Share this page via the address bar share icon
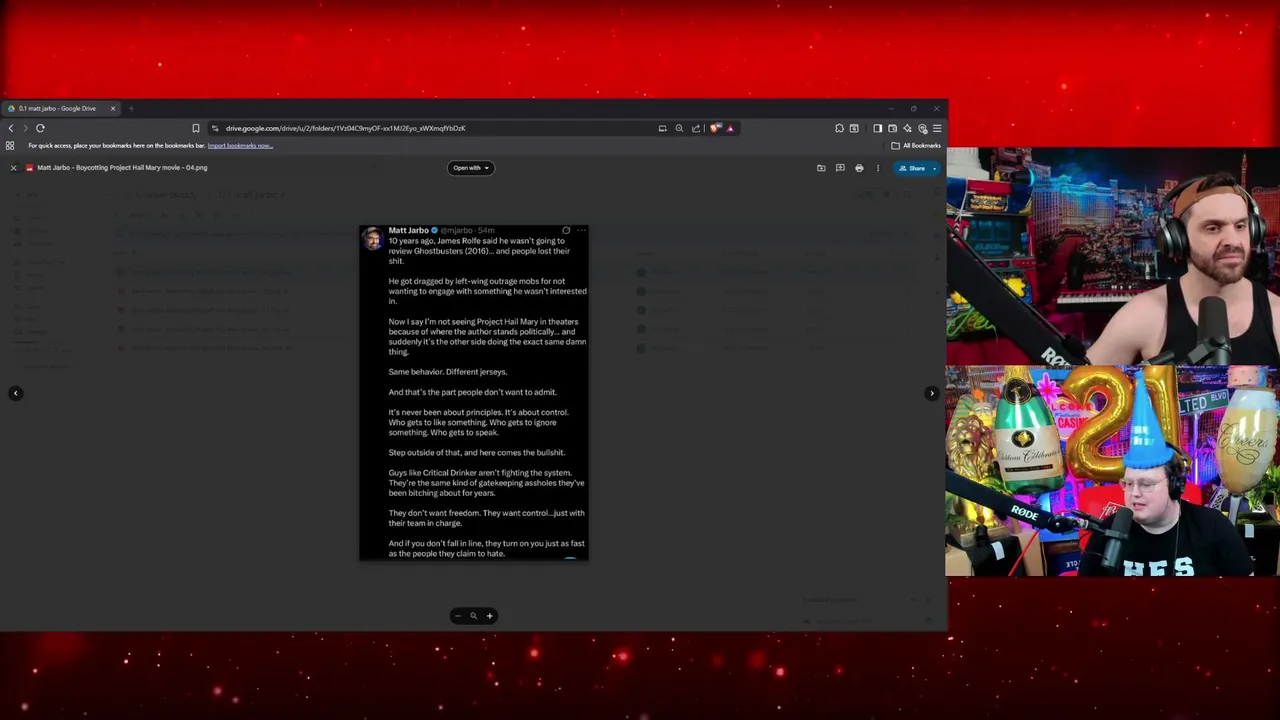Viewport: 1280px width, 720px height. pyautogui.click(x=696, y=128)
